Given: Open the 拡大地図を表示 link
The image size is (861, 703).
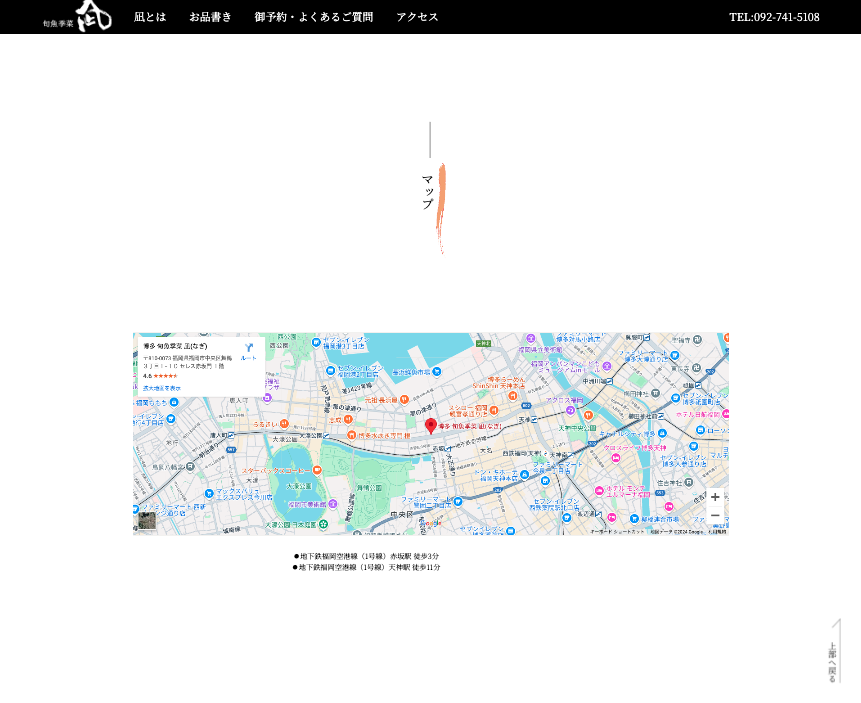Looking at the screenshot, I should click(162, 388).
